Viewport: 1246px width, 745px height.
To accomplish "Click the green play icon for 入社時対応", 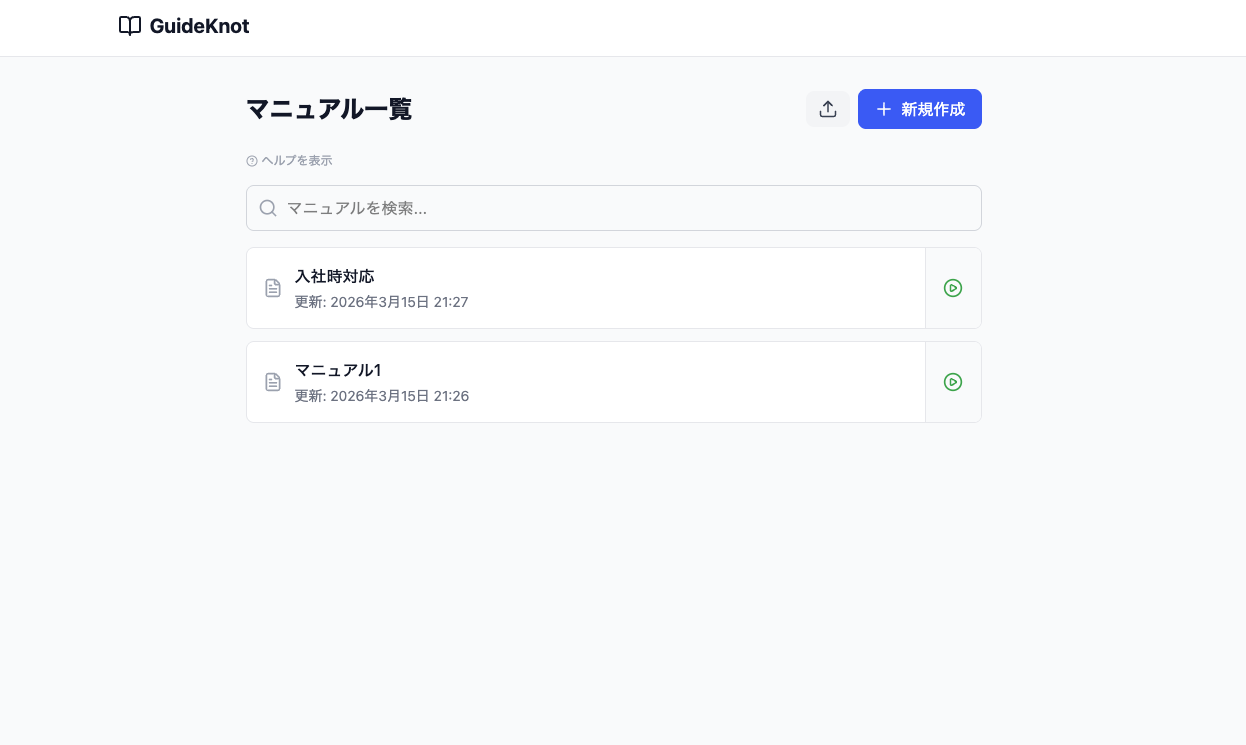I will tap(953, 288).
